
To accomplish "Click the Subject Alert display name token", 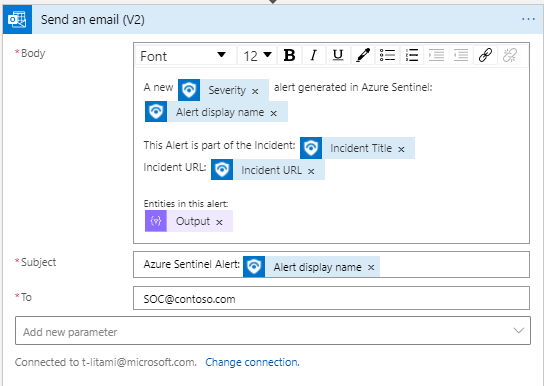I will tap(311, 266).
